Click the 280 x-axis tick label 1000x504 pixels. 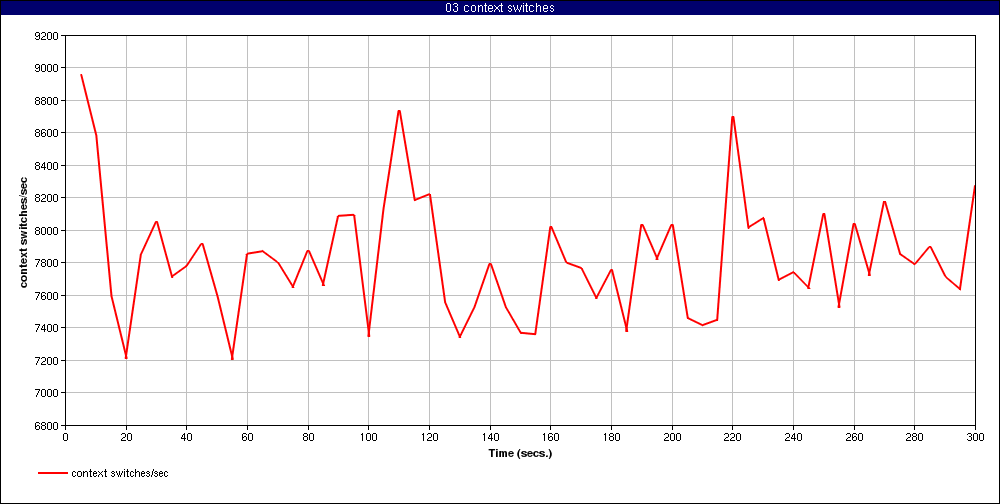click(915, 438)
